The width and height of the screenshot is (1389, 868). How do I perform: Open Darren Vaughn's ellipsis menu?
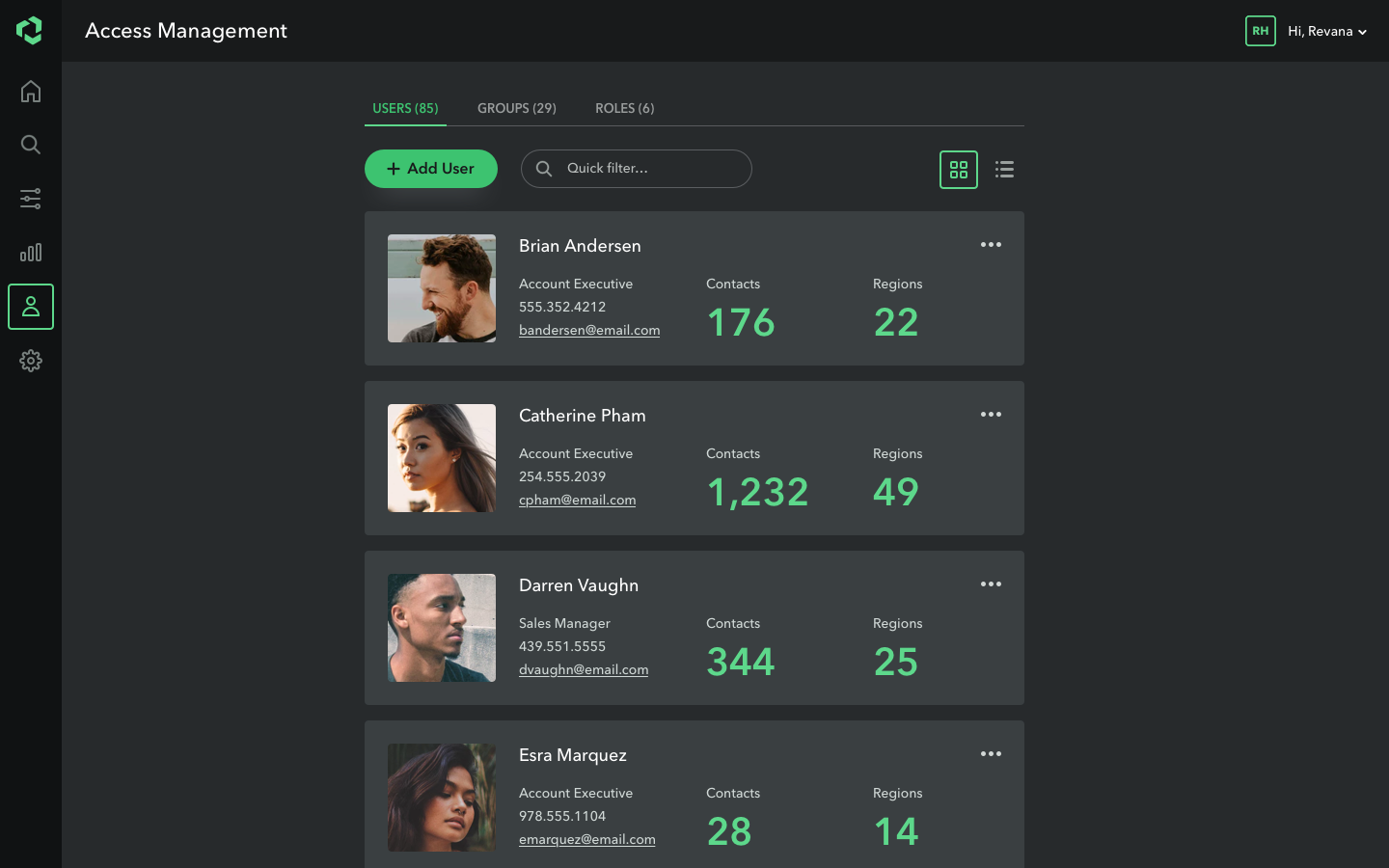click(991, 584)
